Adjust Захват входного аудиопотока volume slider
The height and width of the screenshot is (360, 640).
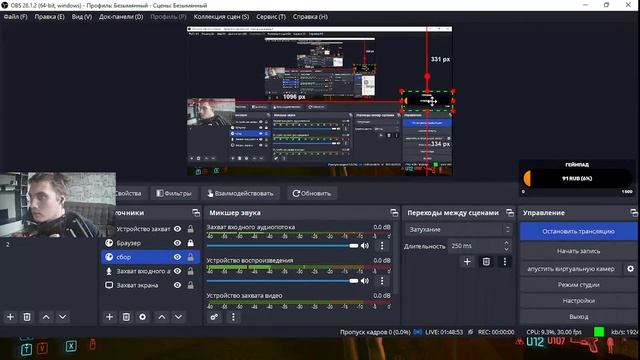[282, 246]
